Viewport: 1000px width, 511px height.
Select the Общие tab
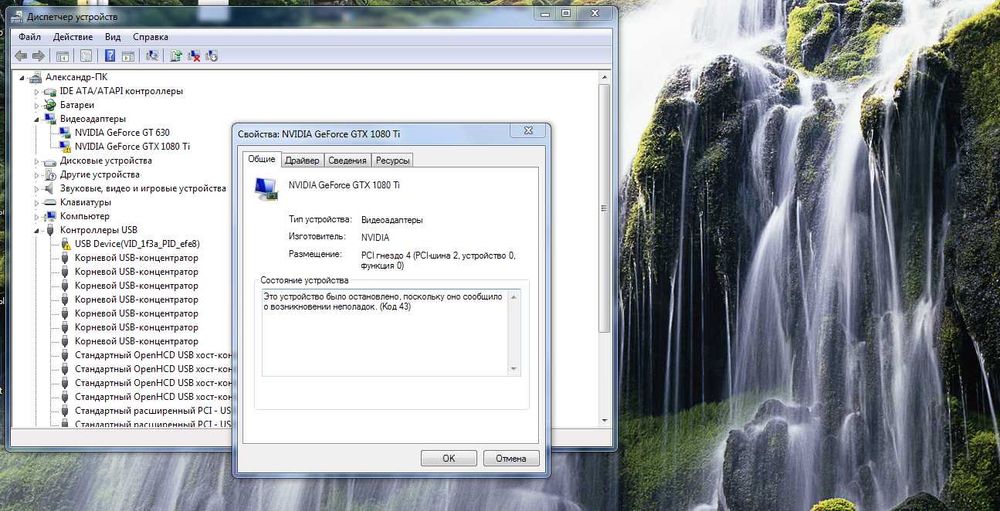[x=261, y=159]
